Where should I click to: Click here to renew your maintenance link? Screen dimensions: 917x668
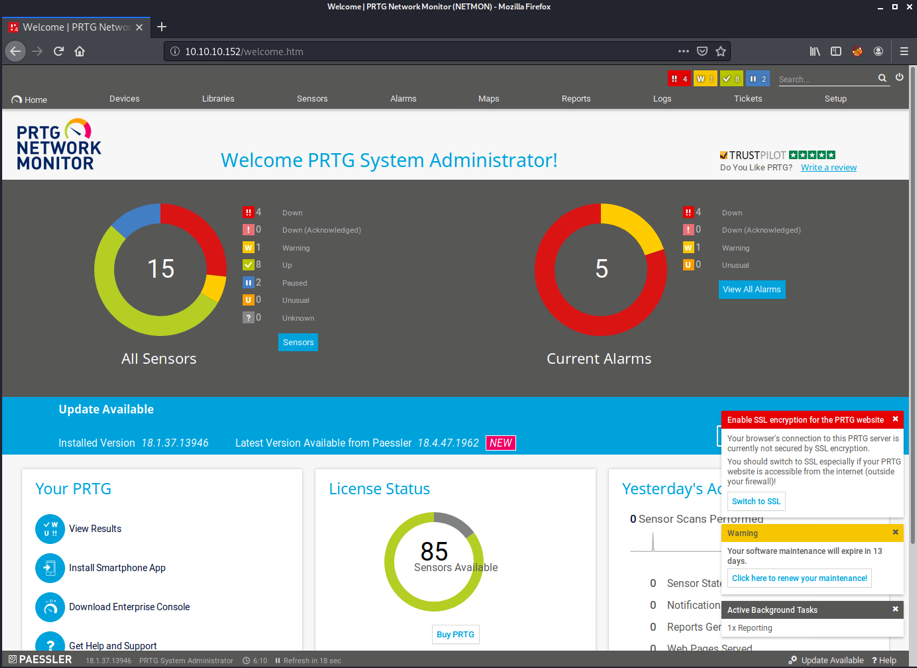[799, 578]
